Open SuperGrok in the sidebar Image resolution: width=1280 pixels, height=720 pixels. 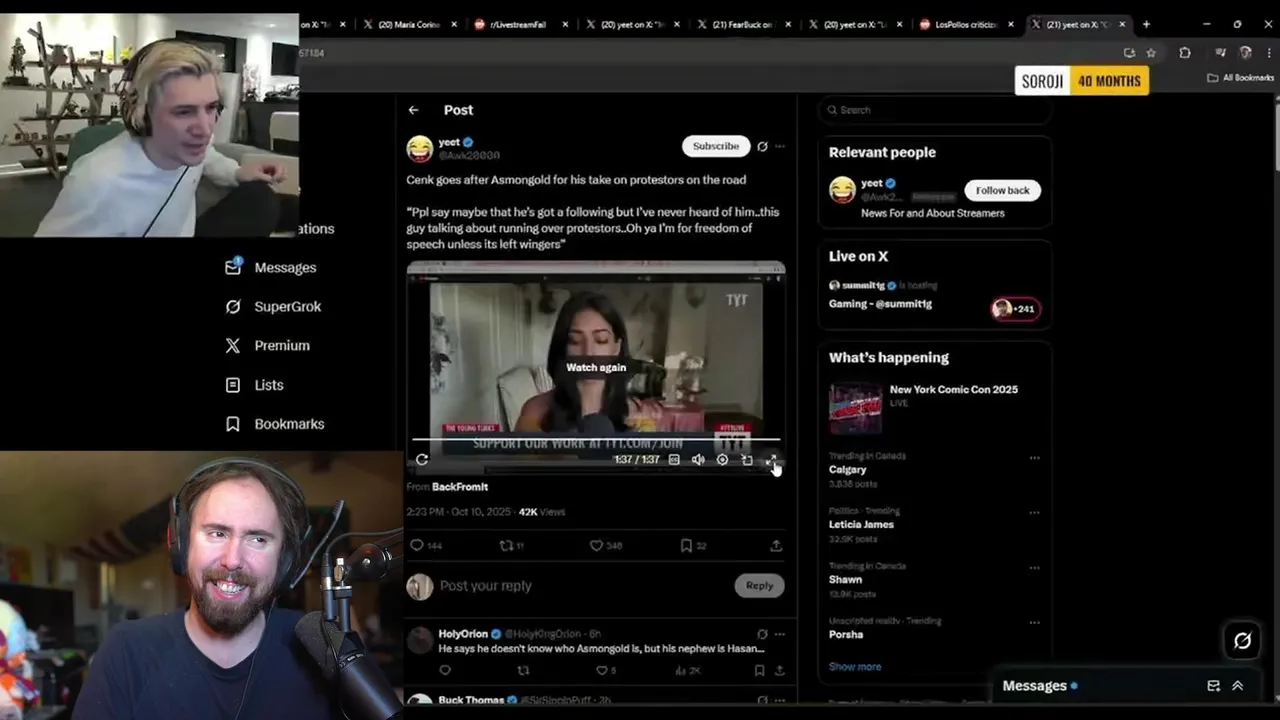[x=287, y=306]
